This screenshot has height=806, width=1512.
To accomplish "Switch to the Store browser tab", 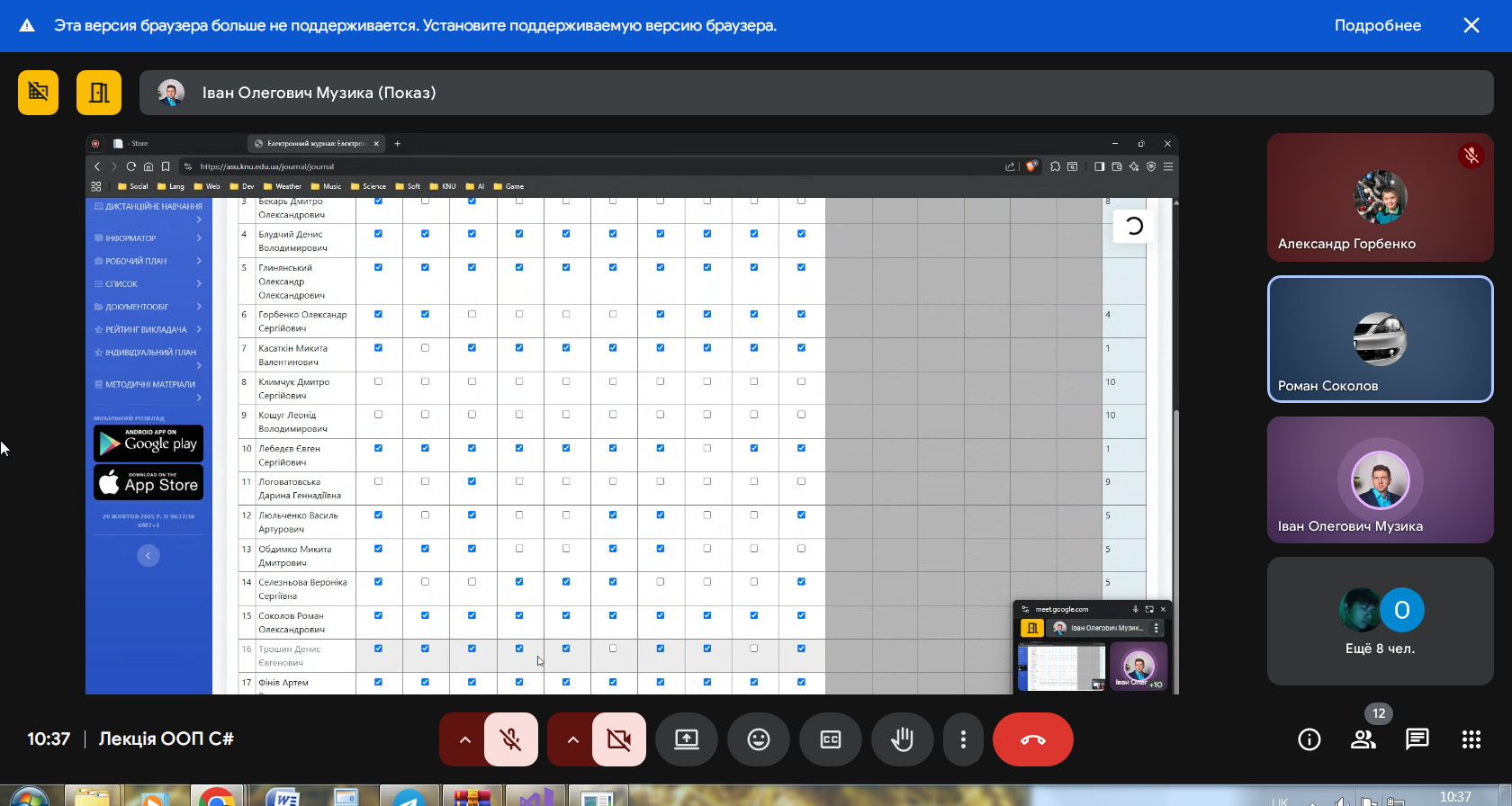I will [x=176, y=143].
